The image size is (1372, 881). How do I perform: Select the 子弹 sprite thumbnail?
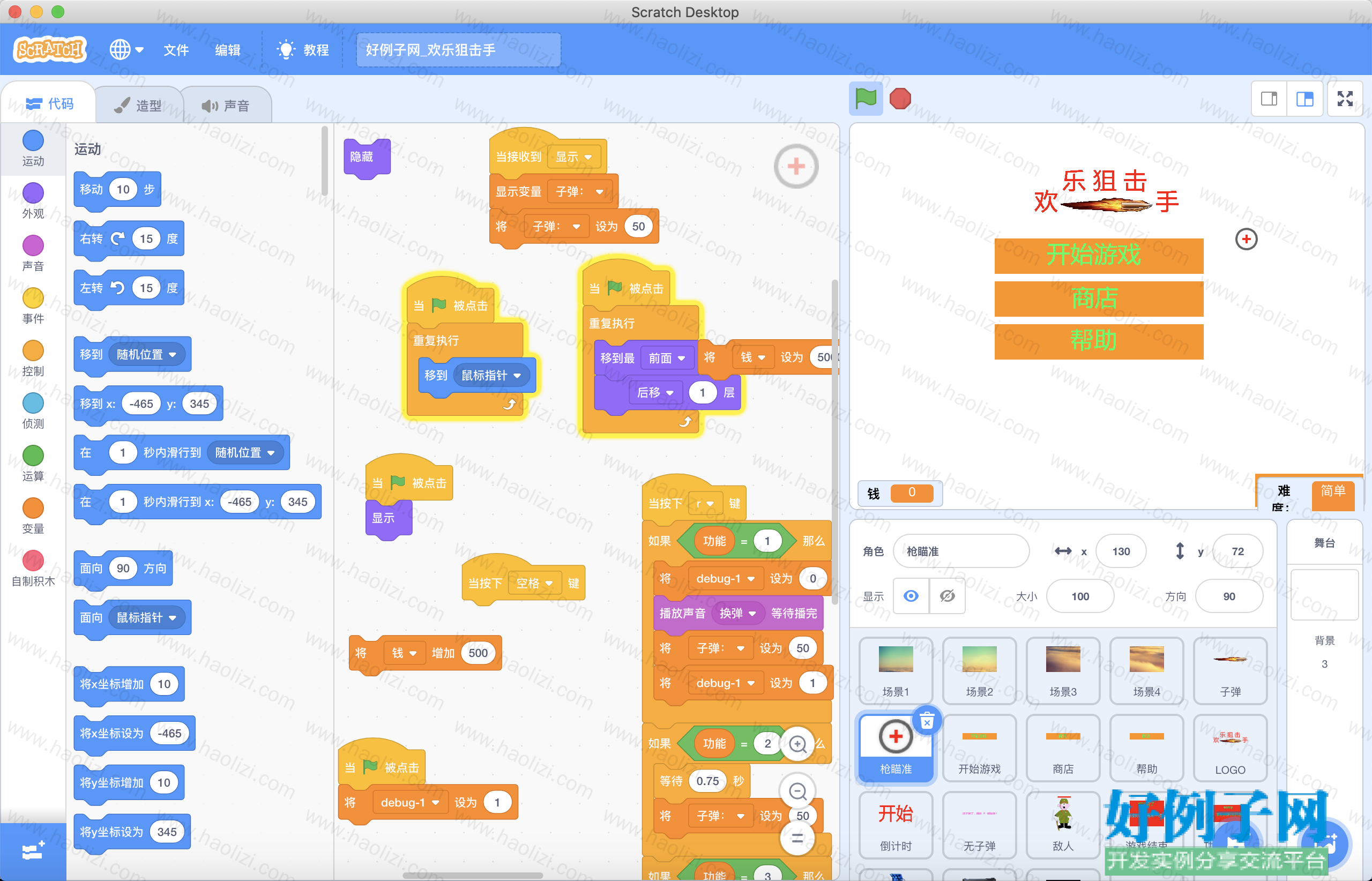[x=1230, y=671]
